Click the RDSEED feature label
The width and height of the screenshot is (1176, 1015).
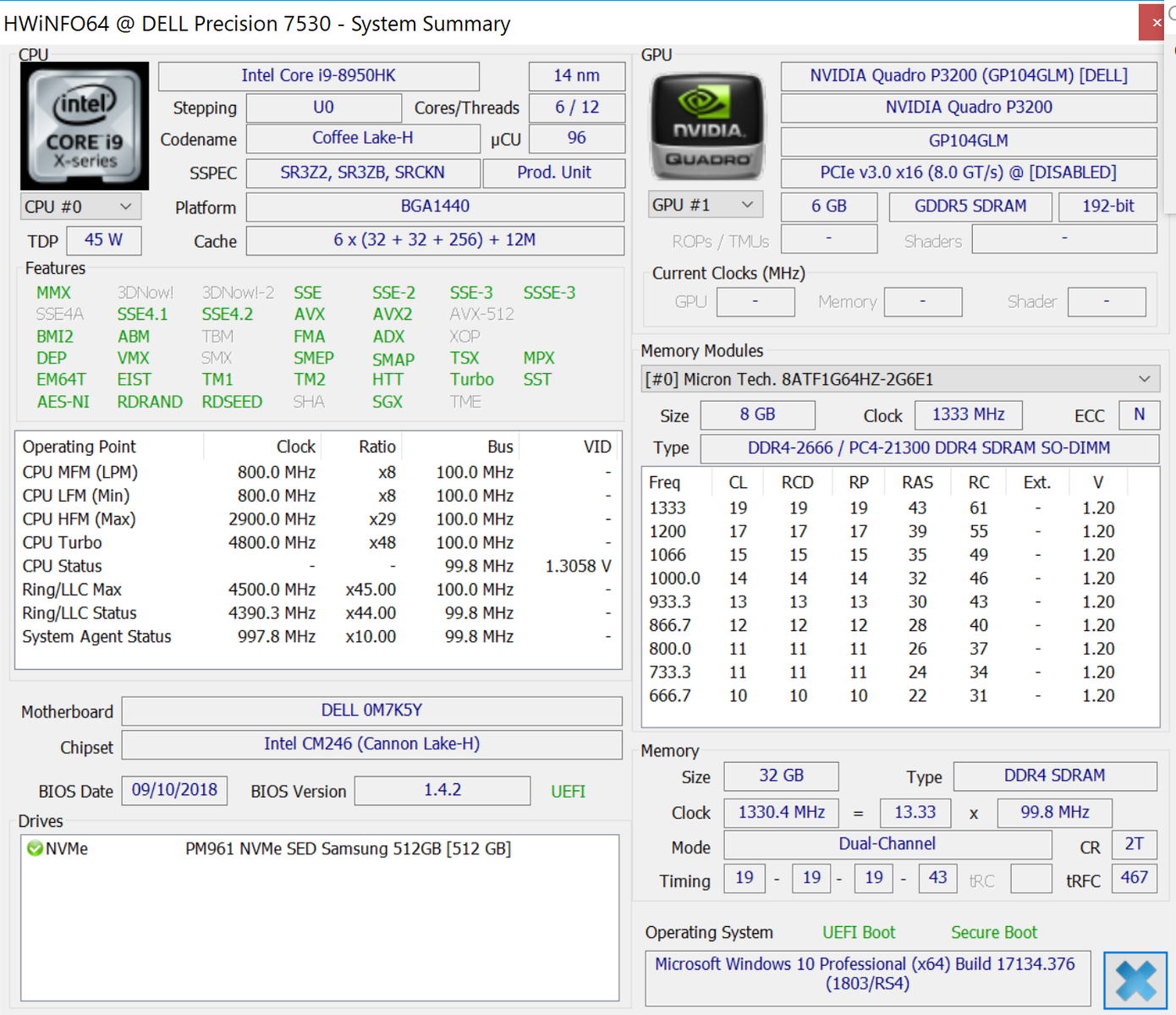coord(232,402)
